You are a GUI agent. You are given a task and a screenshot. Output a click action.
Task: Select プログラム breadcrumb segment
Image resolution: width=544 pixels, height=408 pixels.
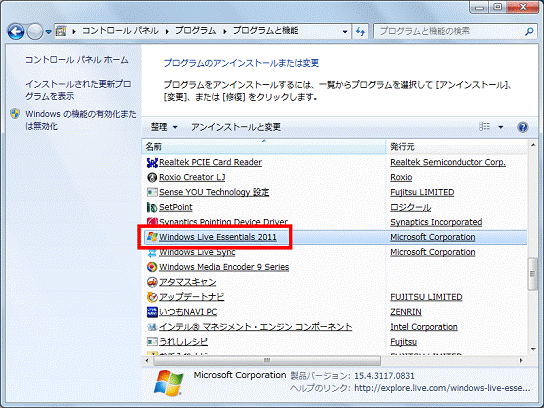click(195, 31)
